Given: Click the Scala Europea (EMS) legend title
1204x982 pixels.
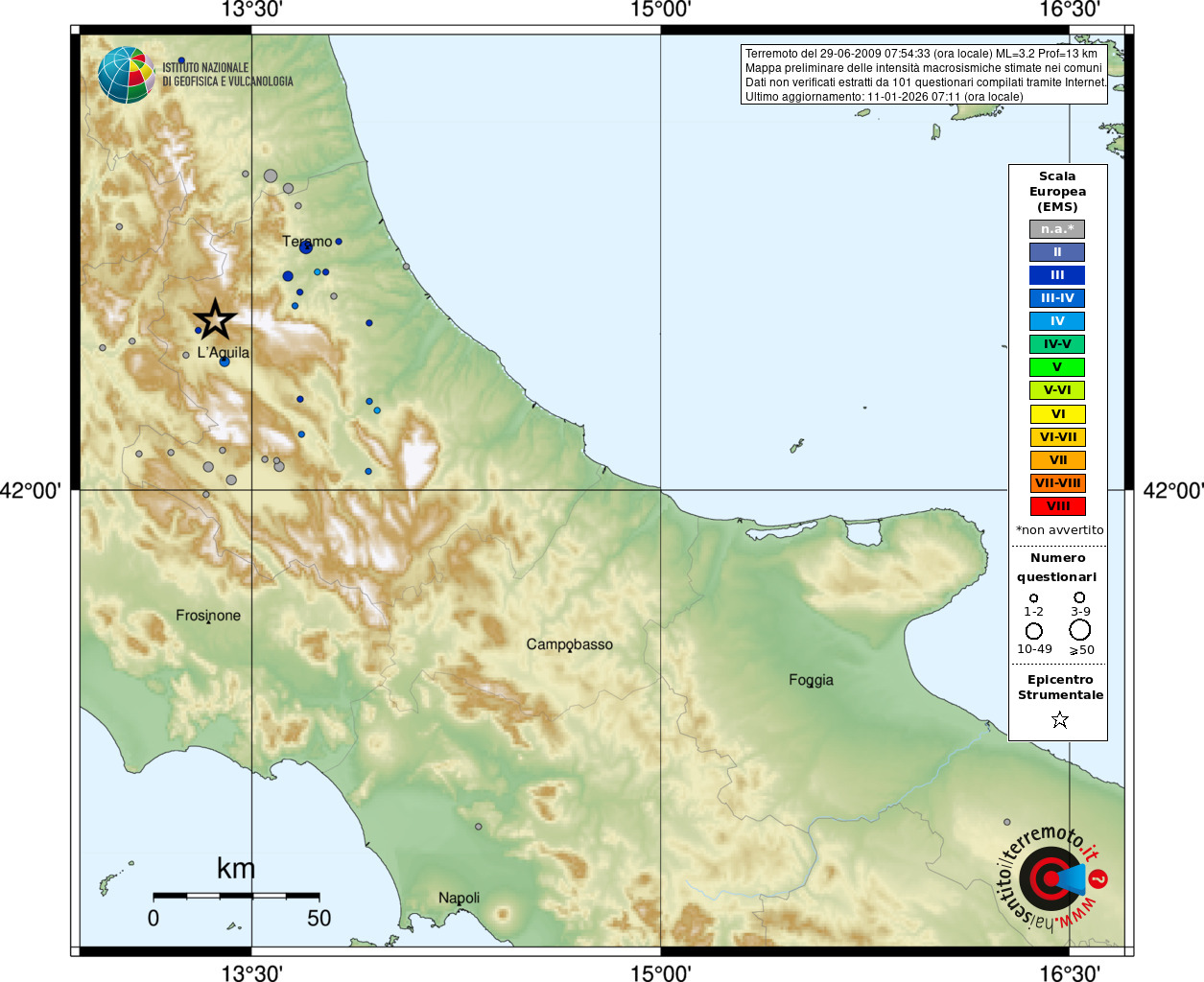Looking at the screenshot, I should tap(1057, 192).
